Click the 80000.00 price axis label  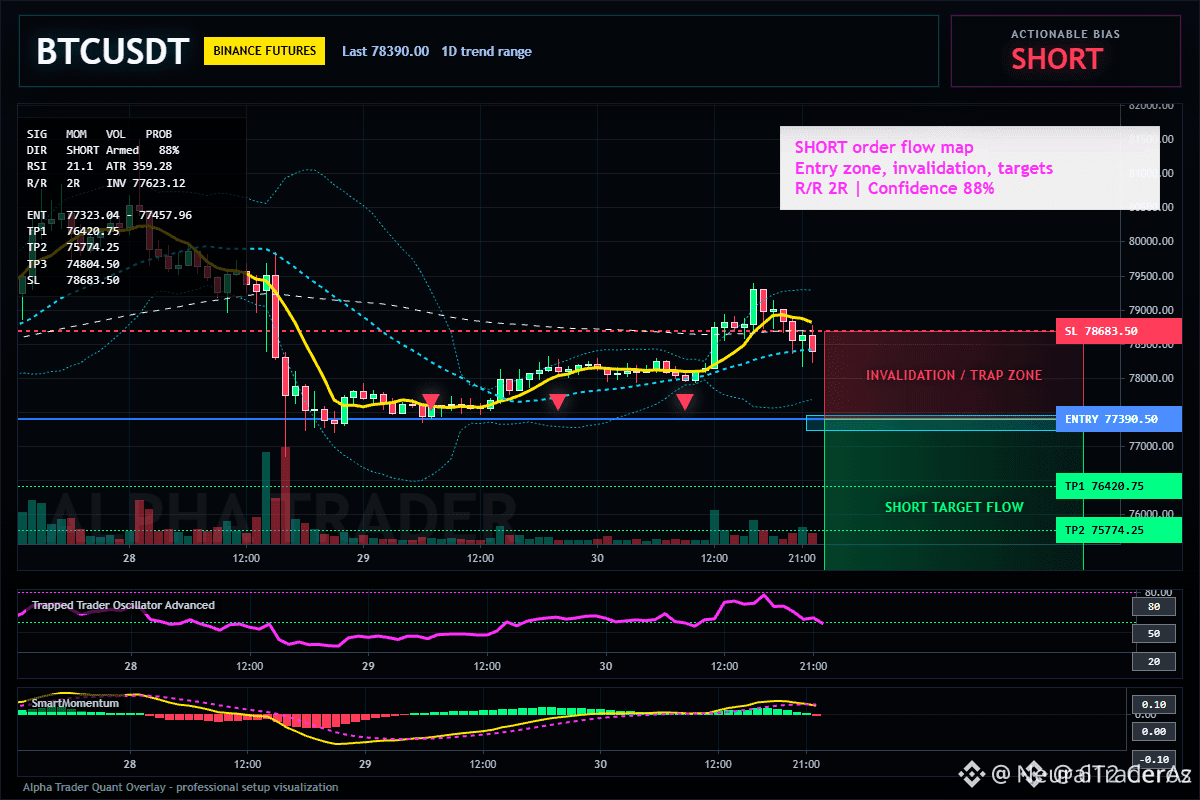[x=1149, y=242]
